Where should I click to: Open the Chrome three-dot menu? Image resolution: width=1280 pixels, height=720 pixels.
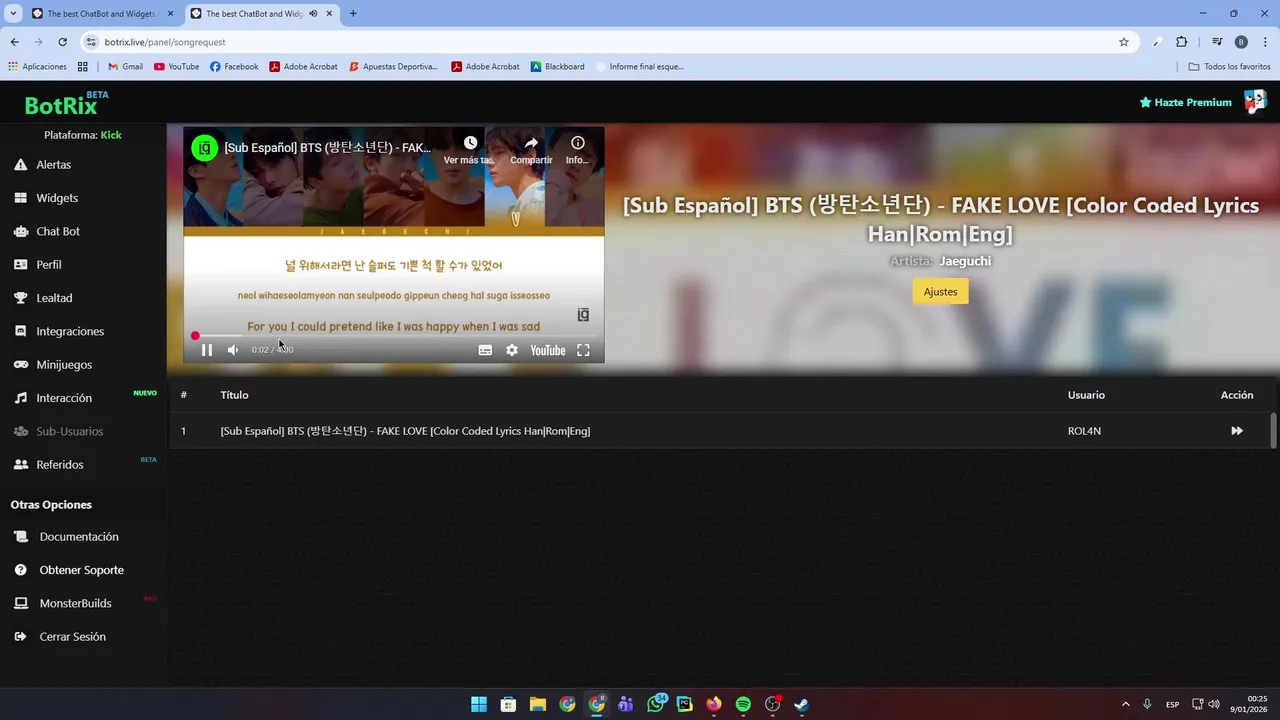point(1265,42)
